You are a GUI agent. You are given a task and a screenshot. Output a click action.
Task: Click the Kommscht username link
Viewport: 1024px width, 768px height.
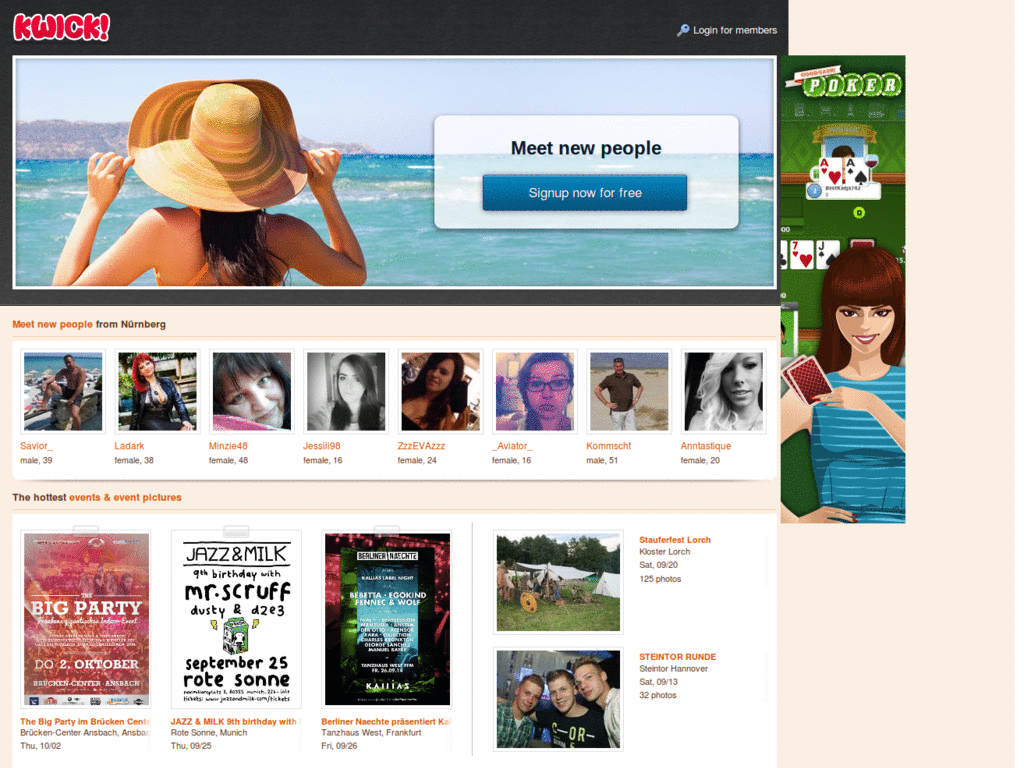point(609,446)
